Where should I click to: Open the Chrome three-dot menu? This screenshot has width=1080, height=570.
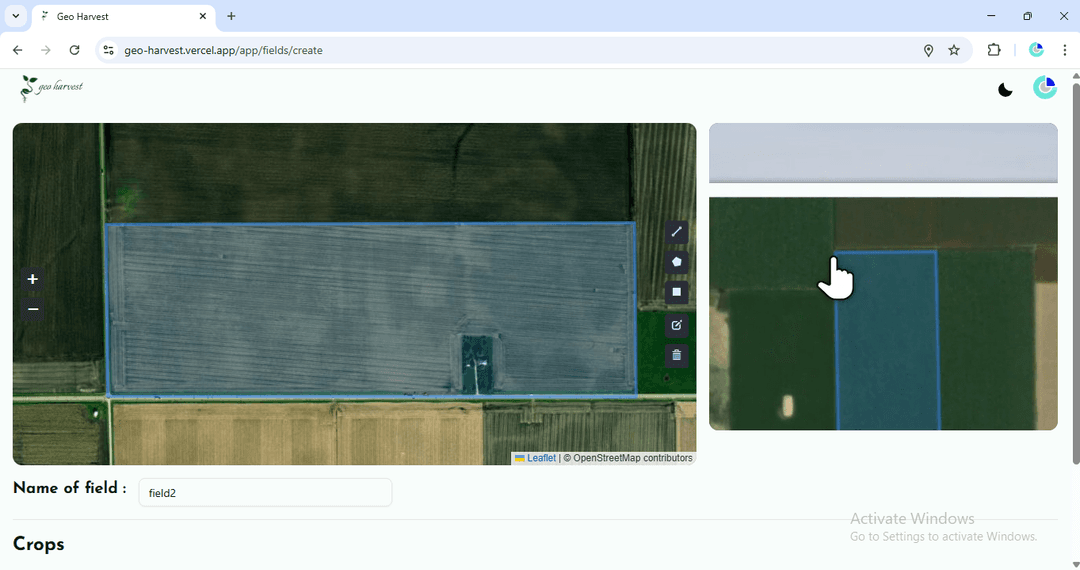click(x=1065, y=50)
